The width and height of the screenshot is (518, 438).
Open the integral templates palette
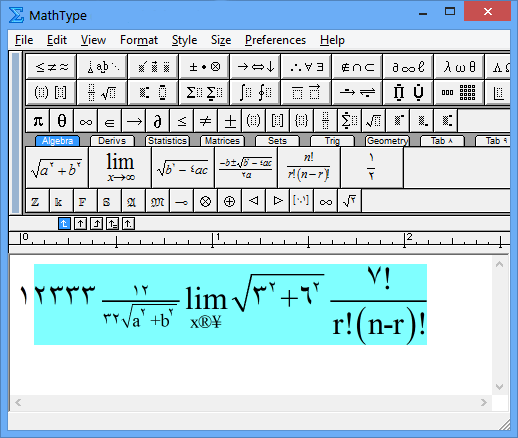click(x=255, y=92)
